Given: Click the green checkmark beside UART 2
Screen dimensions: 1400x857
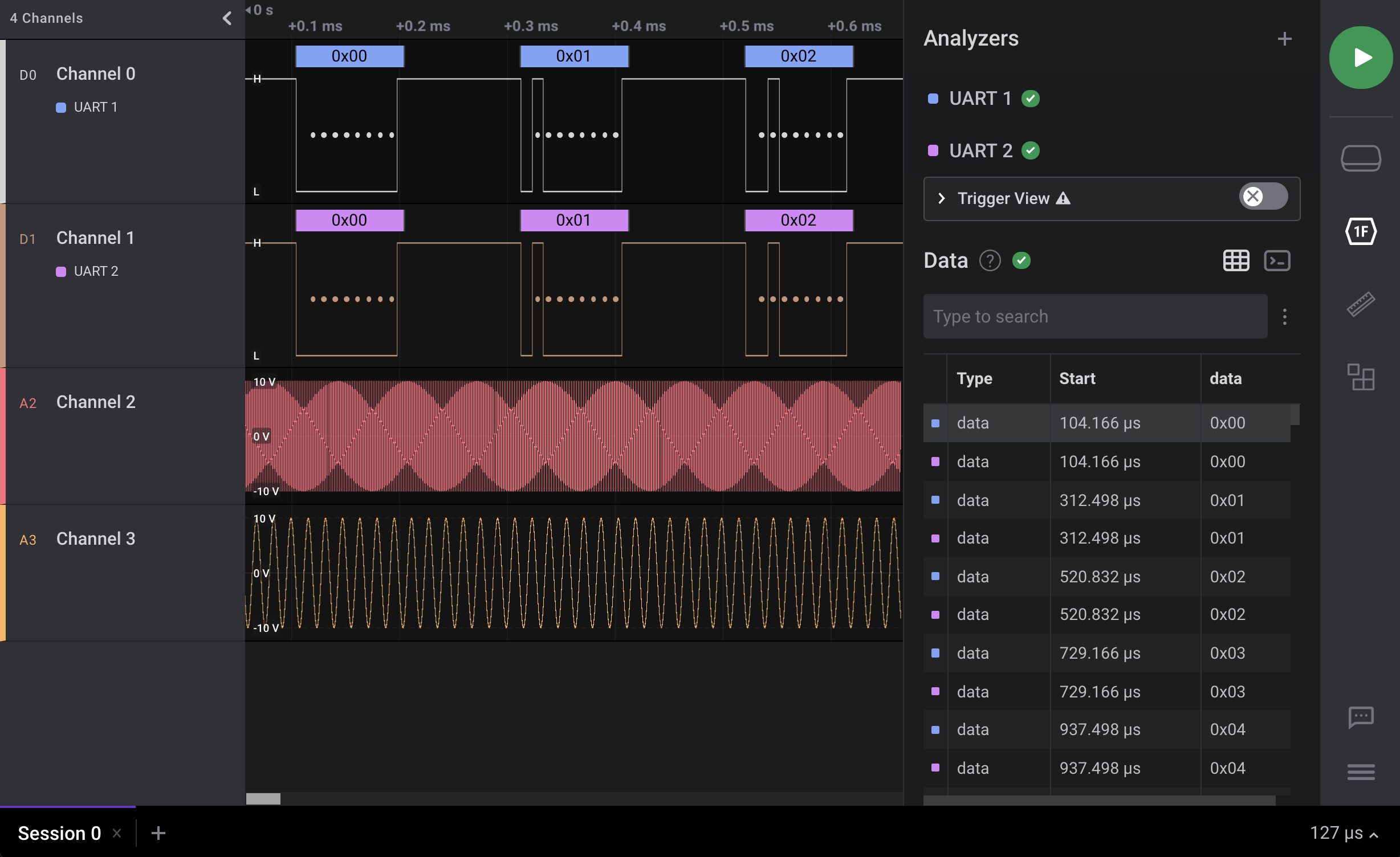Looking at the screenshot, I should point(1029,150).
